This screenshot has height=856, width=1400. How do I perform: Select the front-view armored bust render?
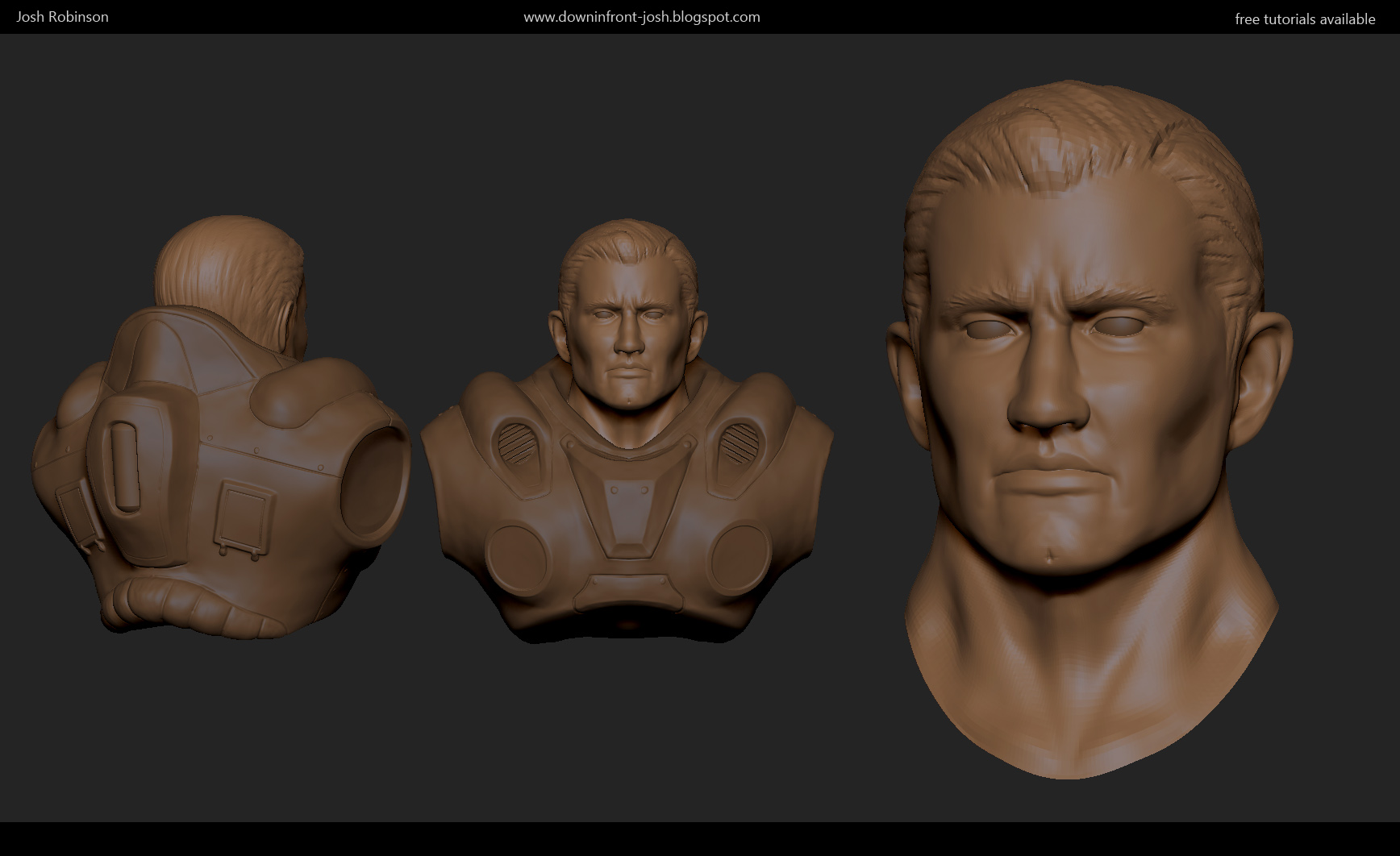(627, 431)
